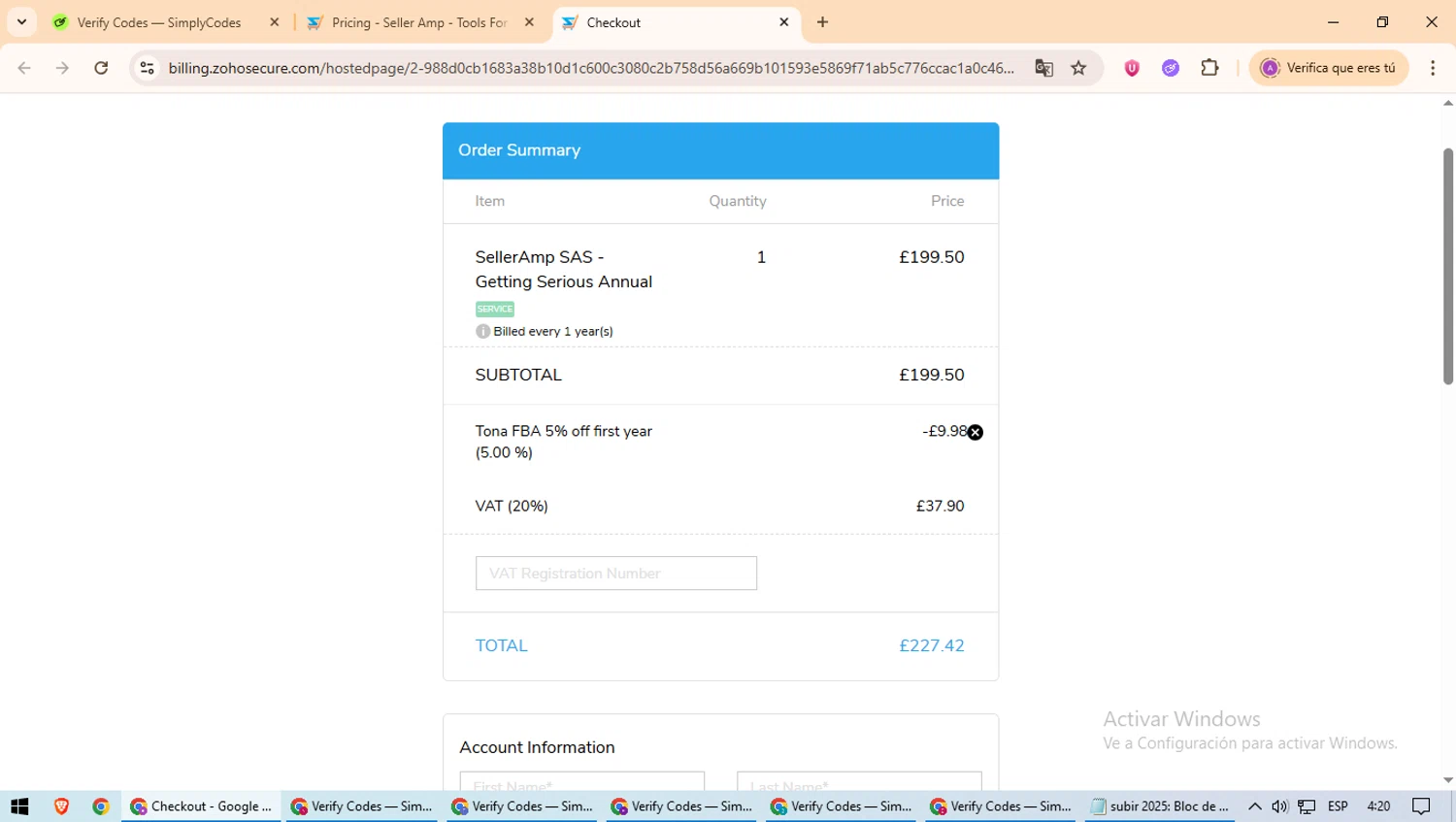Click the billing.zohosecure.com address bar URL
This screenshot has height=822, width=1456.
[590, 68]
